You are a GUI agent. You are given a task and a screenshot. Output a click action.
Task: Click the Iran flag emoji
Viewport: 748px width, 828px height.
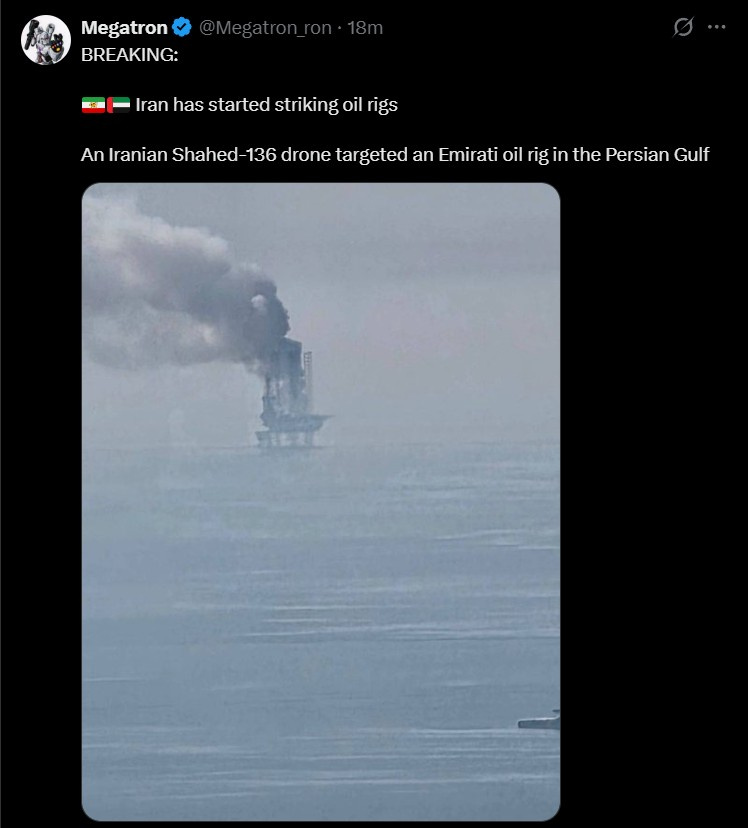93,105
